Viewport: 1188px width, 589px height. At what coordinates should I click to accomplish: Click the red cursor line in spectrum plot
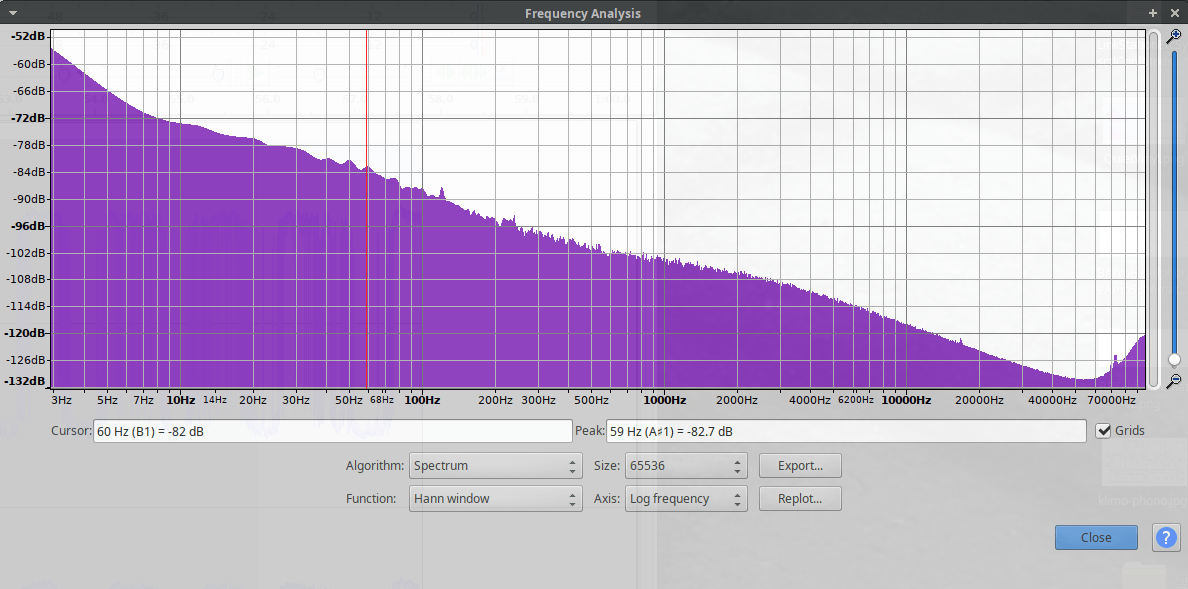367,208
